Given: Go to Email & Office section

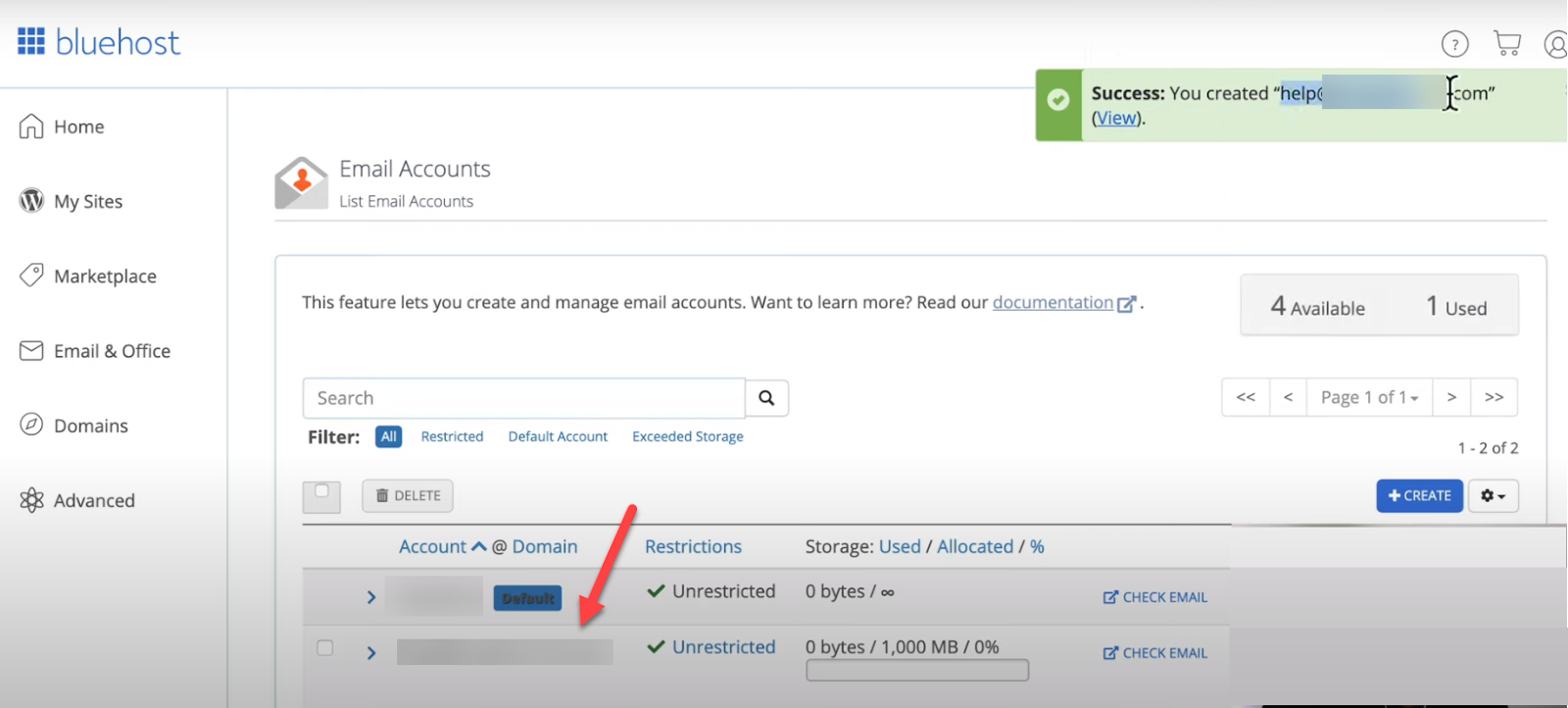Looking at the screenshot, I should pos(112,351).
